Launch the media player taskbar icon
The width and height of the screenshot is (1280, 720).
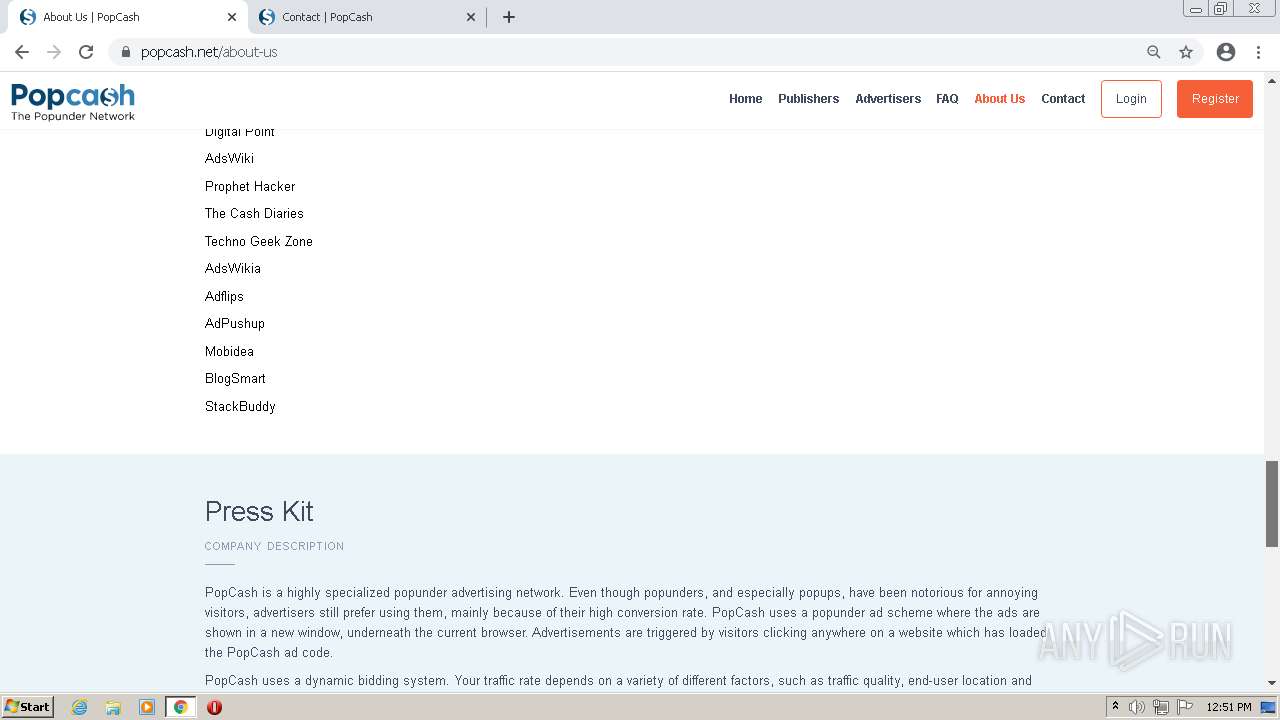click(x=147, y=707)
